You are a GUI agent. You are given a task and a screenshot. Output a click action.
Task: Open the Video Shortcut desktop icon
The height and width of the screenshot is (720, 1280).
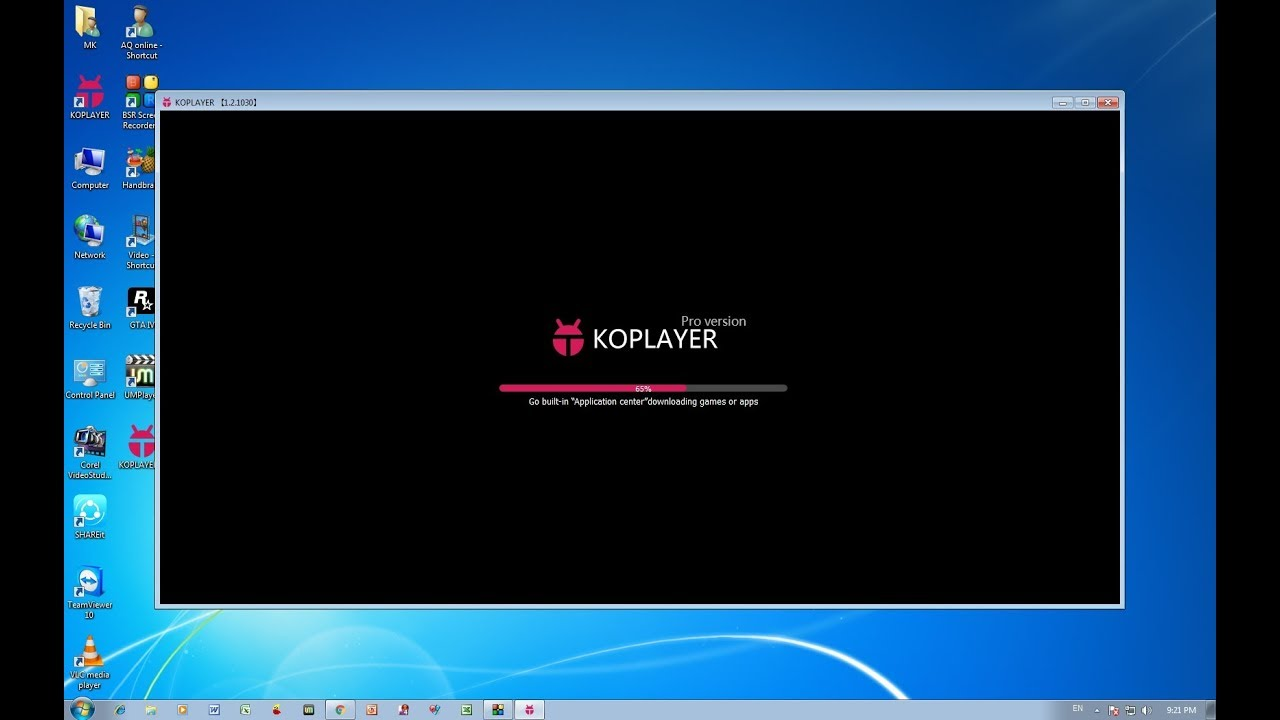tap(141, 242)
